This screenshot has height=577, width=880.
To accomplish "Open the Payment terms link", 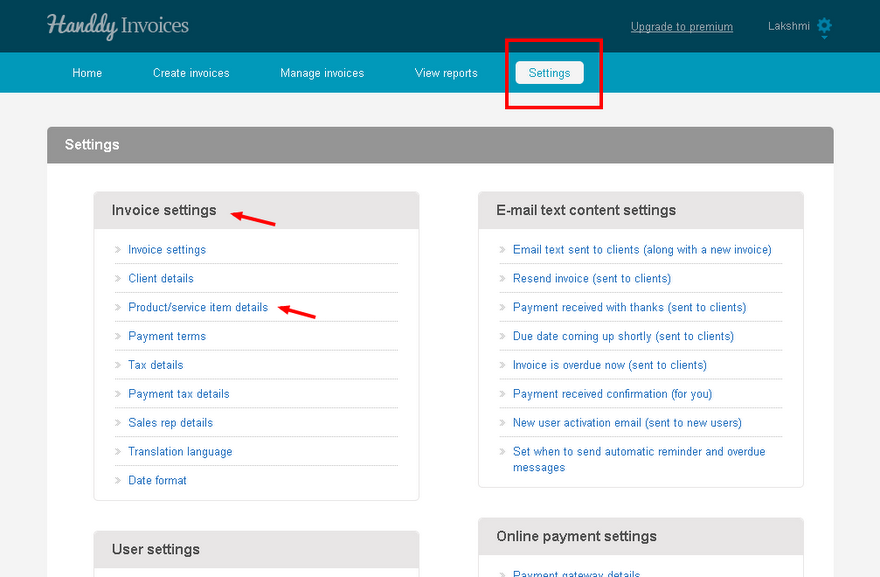I will point(167,336).
